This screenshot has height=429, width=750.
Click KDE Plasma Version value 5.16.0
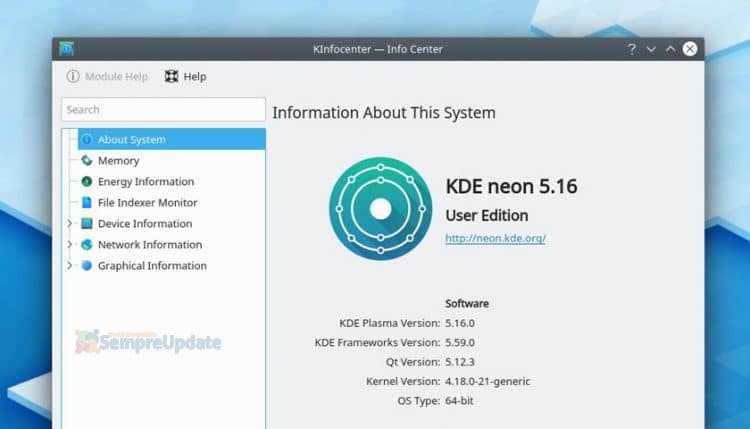pyautogui.click(x=460, y=323)
